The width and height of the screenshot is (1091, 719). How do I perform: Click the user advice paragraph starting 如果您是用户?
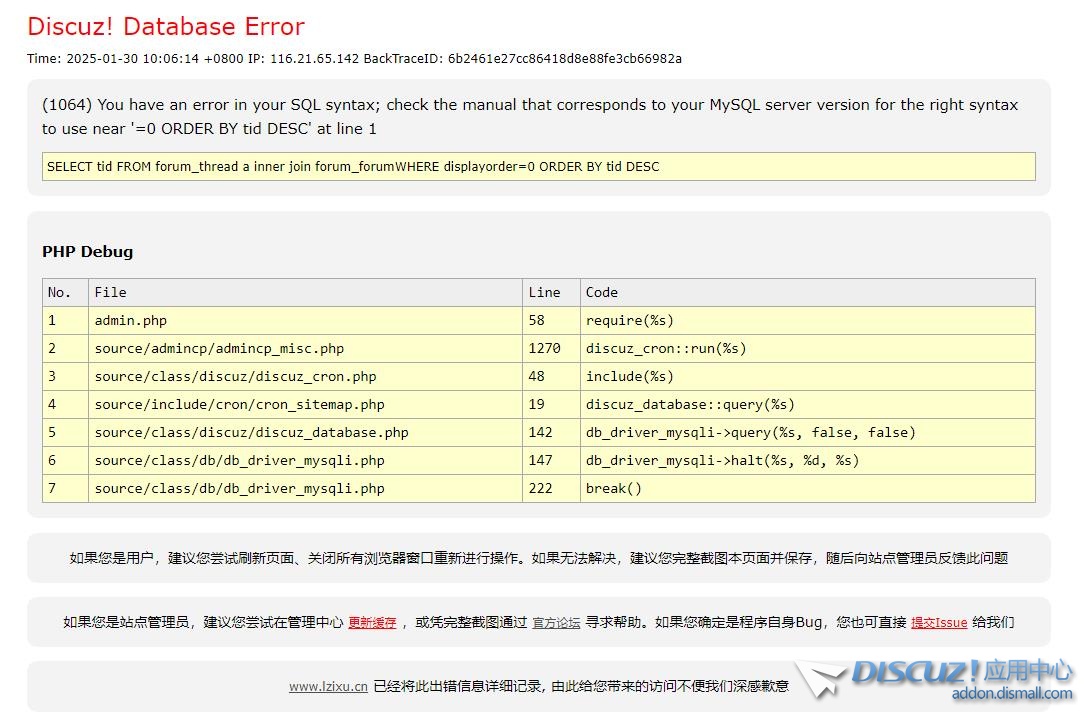(x=539, y=558)
